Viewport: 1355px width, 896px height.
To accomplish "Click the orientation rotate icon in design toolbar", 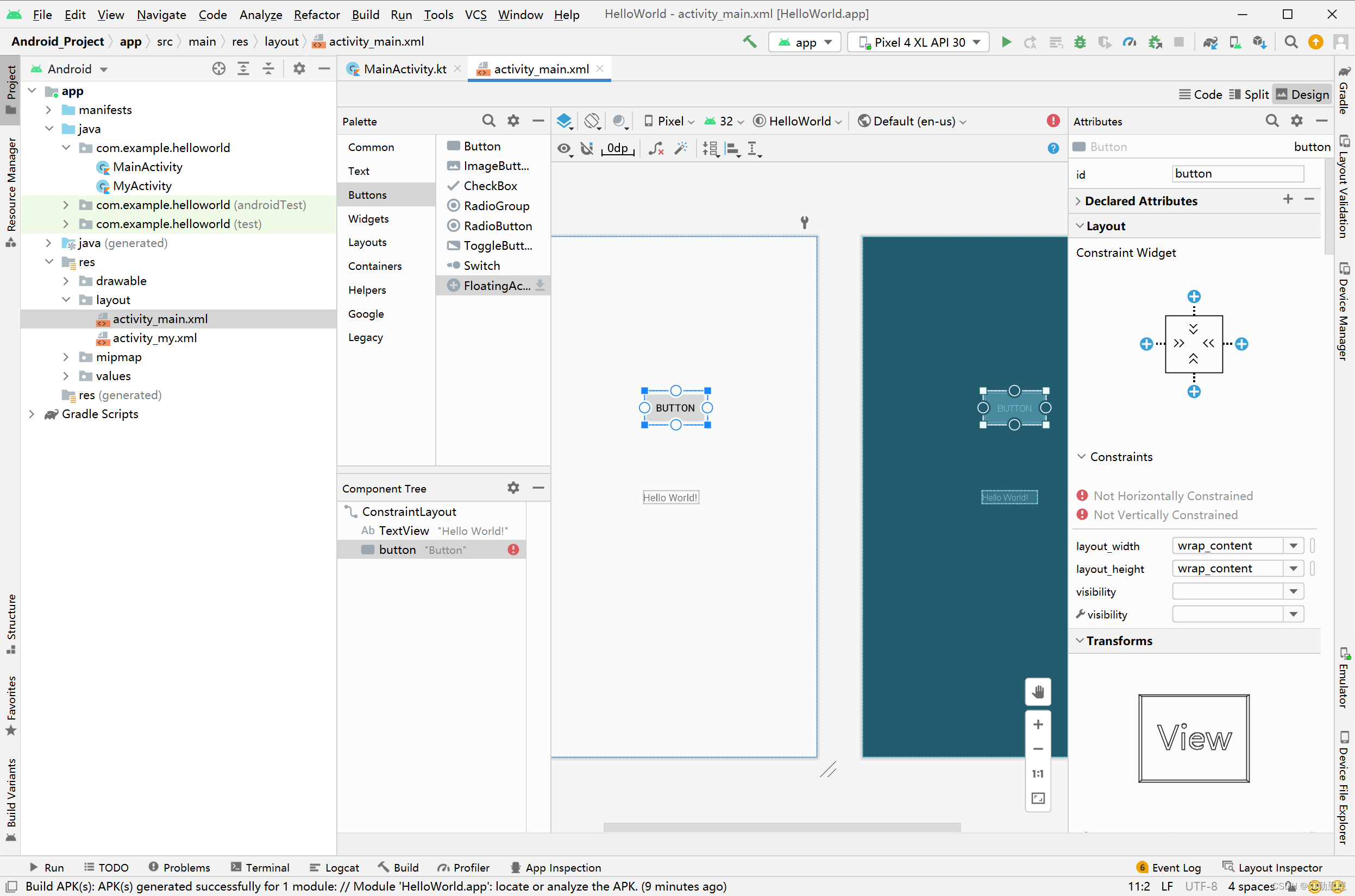I will coord(592,121).
